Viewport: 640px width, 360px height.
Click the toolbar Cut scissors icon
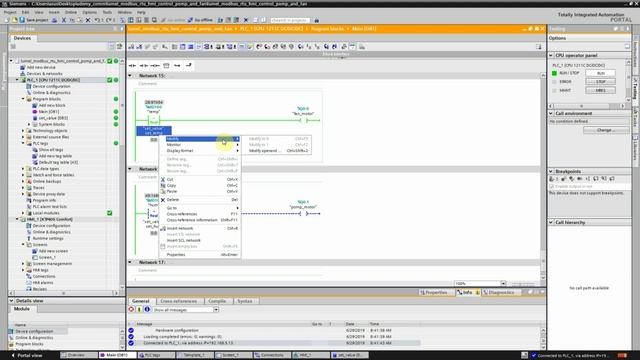point(64,20)
